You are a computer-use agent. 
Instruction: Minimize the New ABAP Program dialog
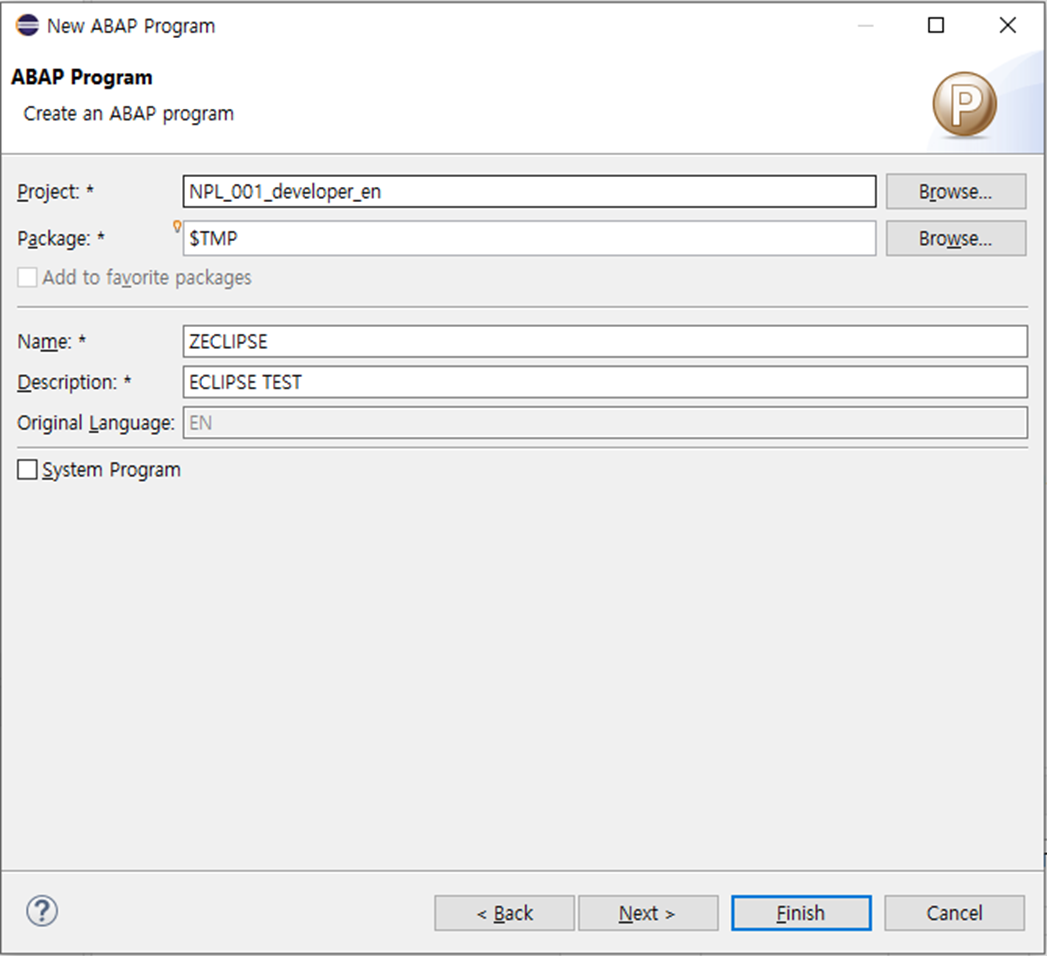point(865,25)
